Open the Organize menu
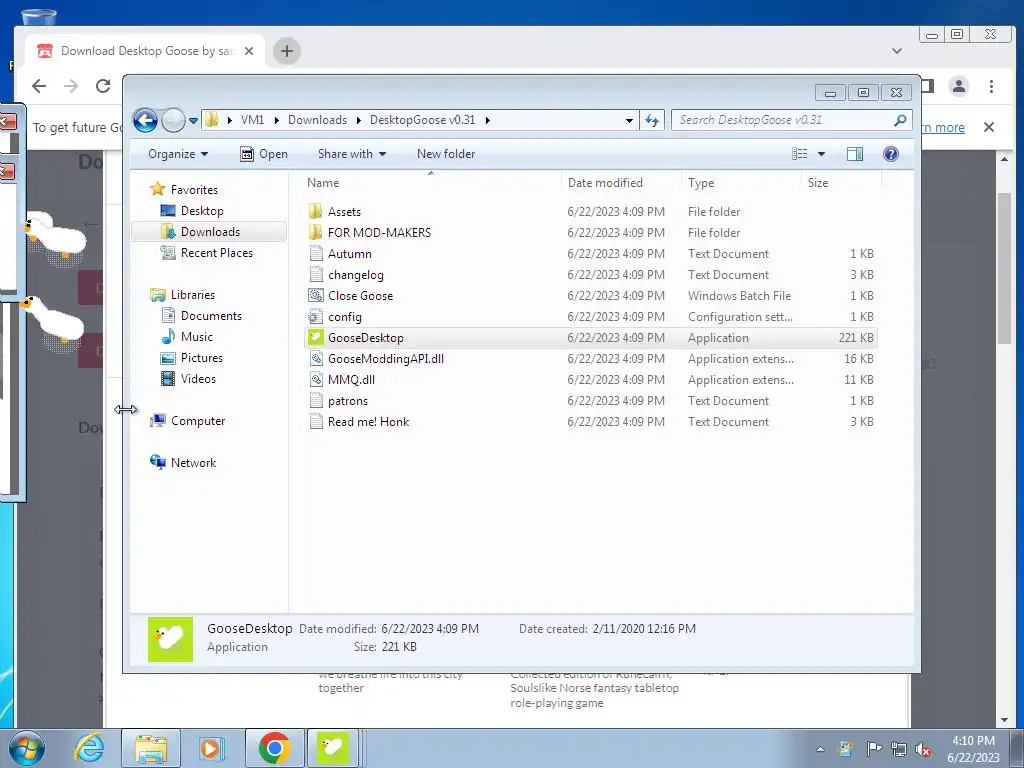The height and width of the screenshot is (768, 1024). [178, 154]
